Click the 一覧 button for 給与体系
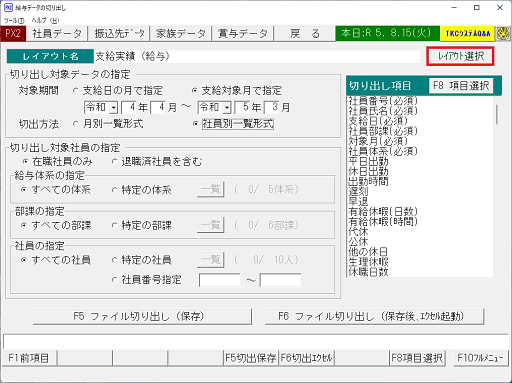The width and height of the screenshot is (512, 383). point(211,189)
